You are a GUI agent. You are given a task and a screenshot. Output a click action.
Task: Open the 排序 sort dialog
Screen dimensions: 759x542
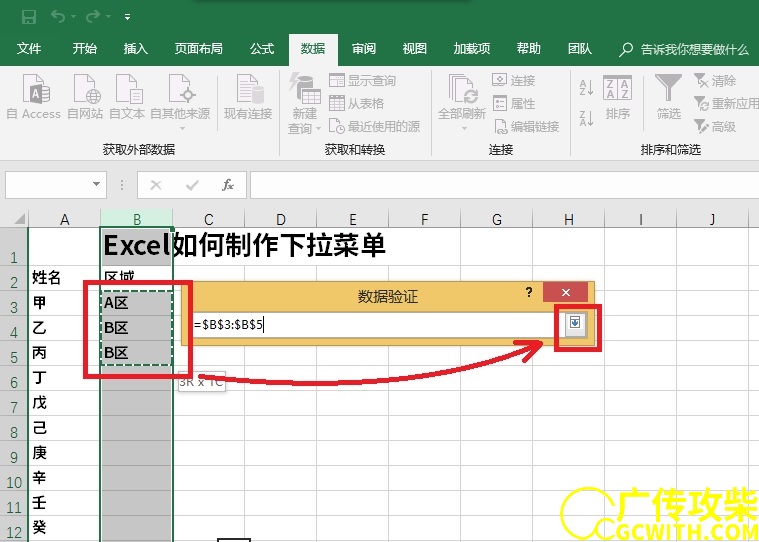point(618,97)
